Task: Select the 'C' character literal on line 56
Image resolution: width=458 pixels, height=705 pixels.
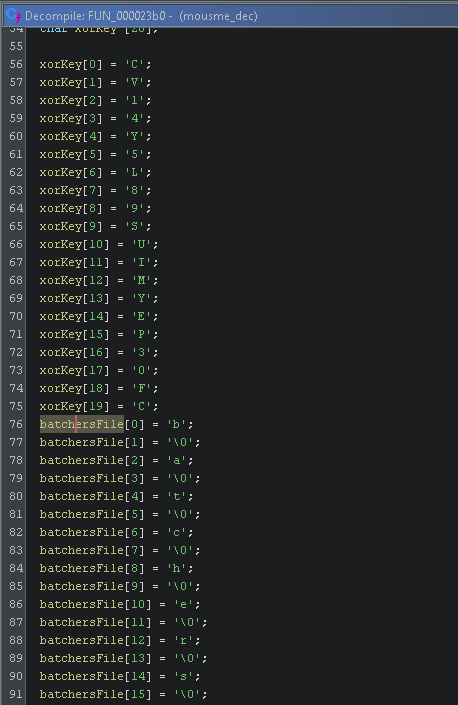Action: (x=134, y=64)
